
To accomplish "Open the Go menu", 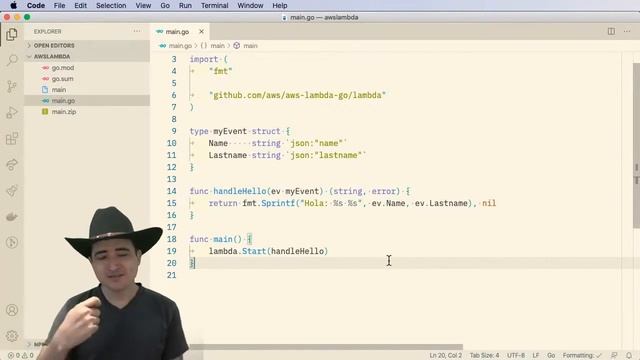I will click(165, 5).
